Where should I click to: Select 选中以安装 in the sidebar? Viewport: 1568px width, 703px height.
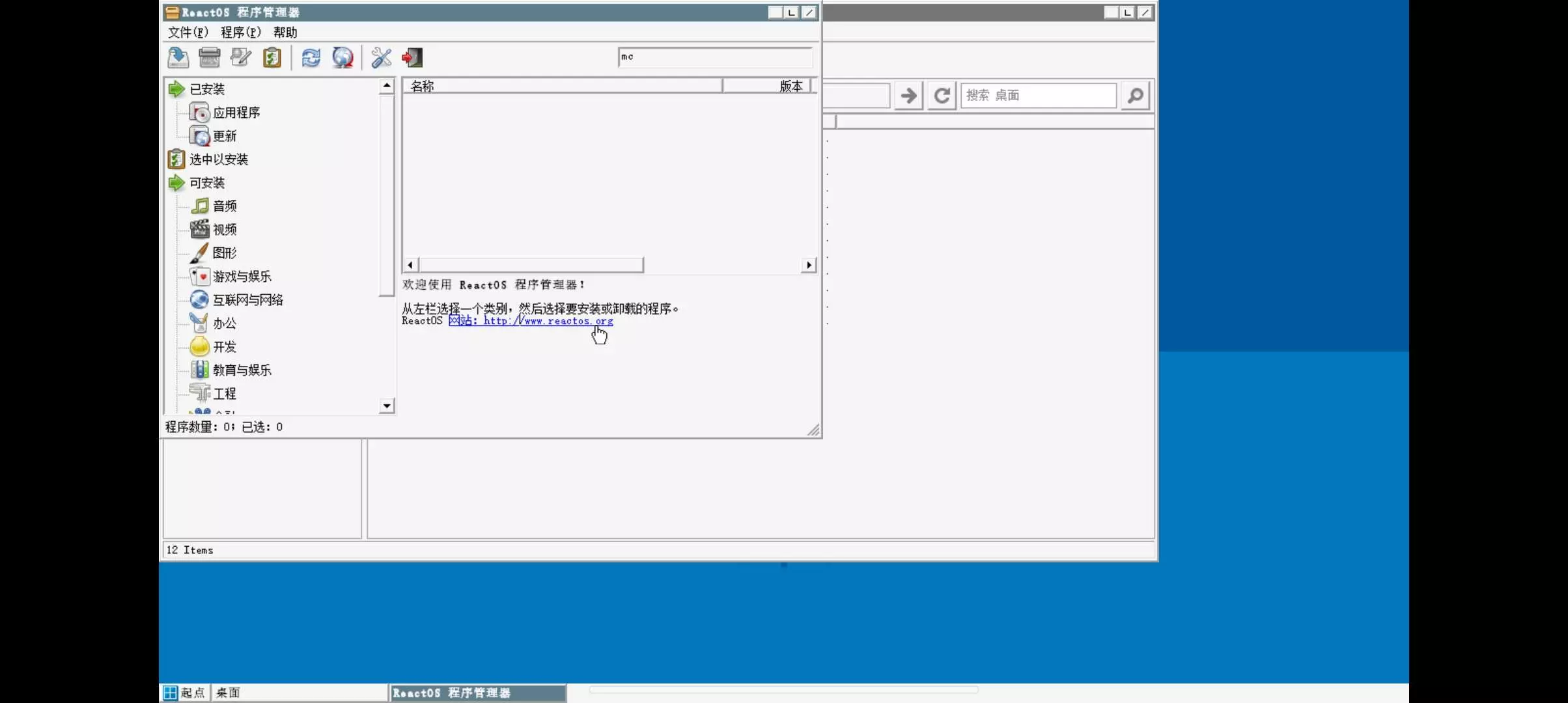[x=218, y=159]
